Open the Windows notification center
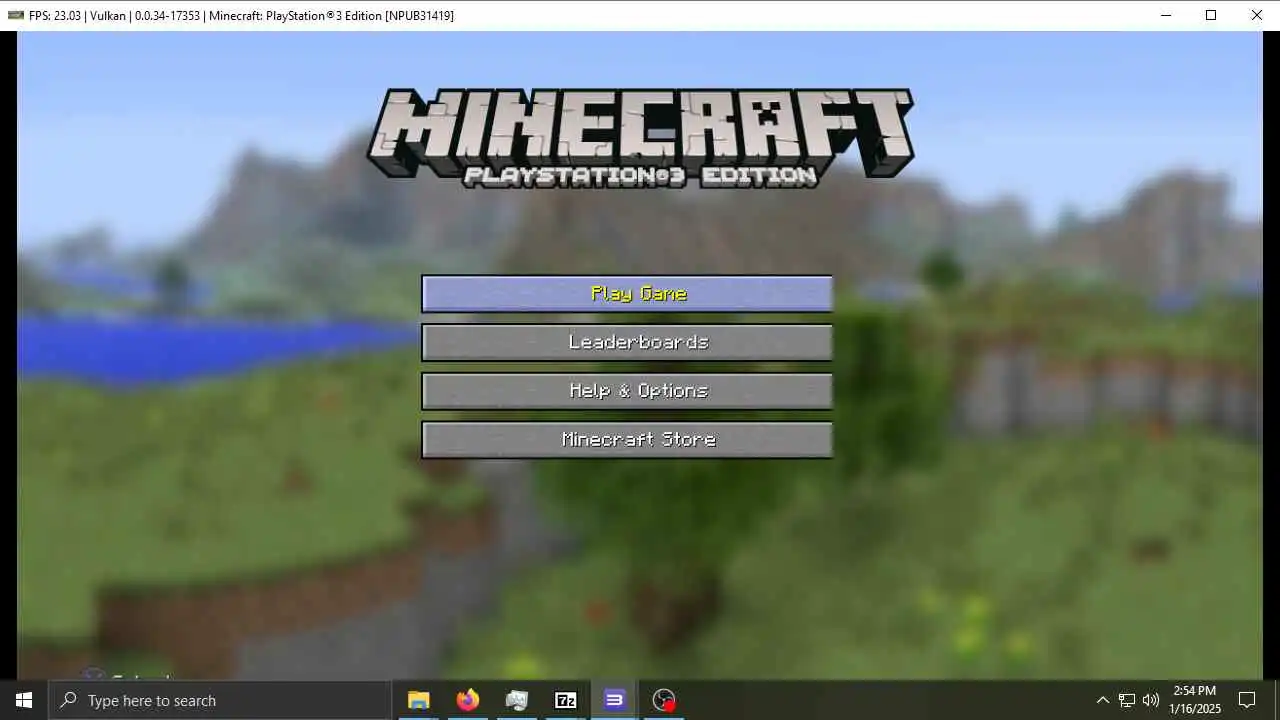Viewport: 1280px width, 720px height. [x=1247, y=700]
